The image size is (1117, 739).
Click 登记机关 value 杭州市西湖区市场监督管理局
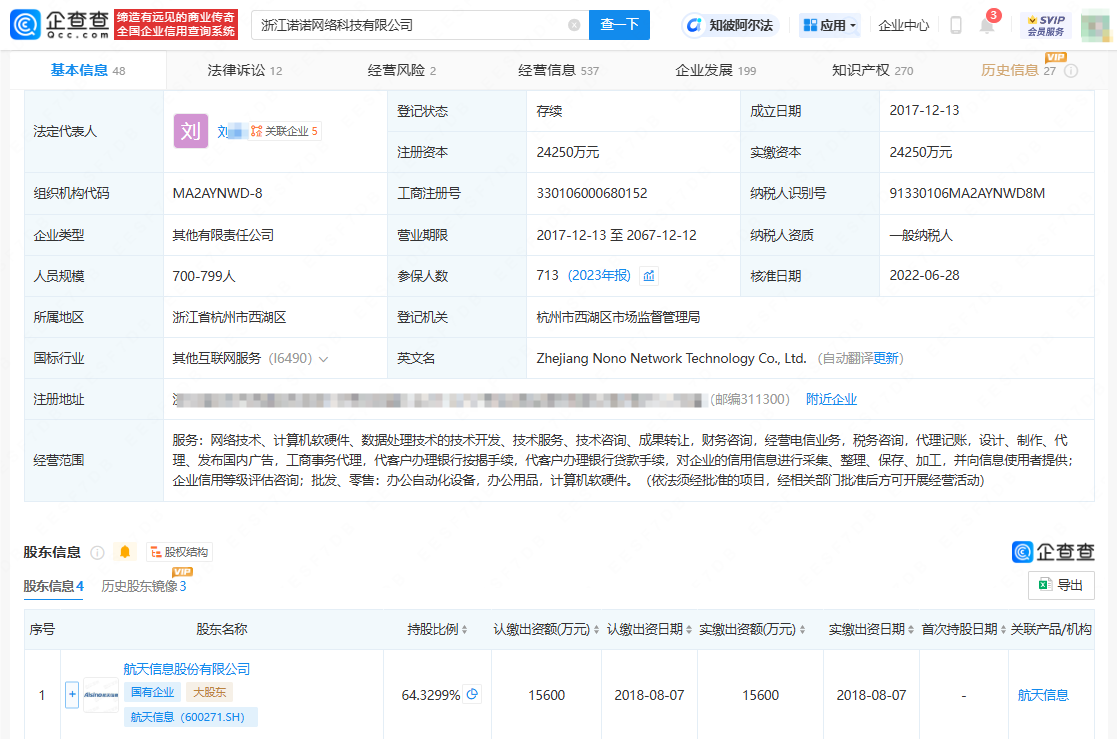click(x=618, y=317)
